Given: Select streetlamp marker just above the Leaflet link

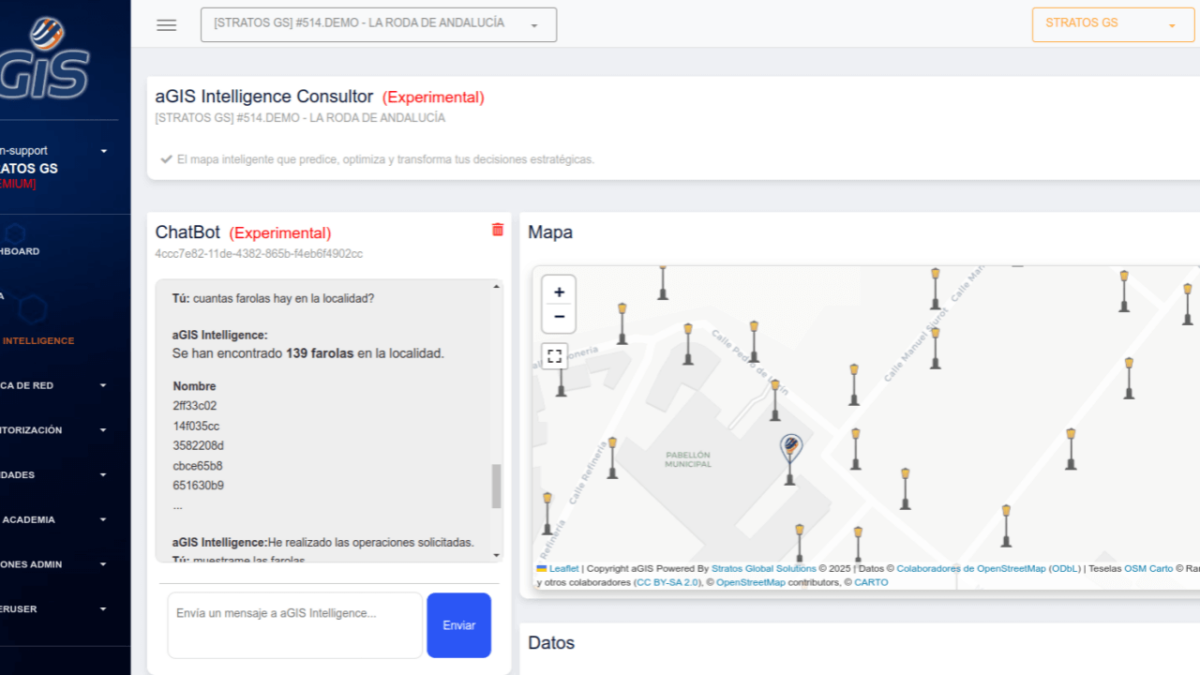Looking at the screenshot, I should coord(547,512).
